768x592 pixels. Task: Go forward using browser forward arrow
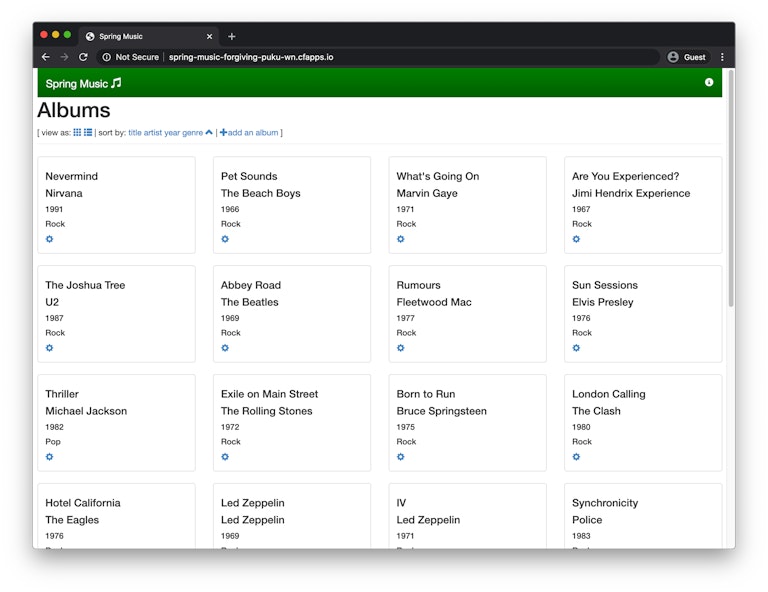coord(64,57)
